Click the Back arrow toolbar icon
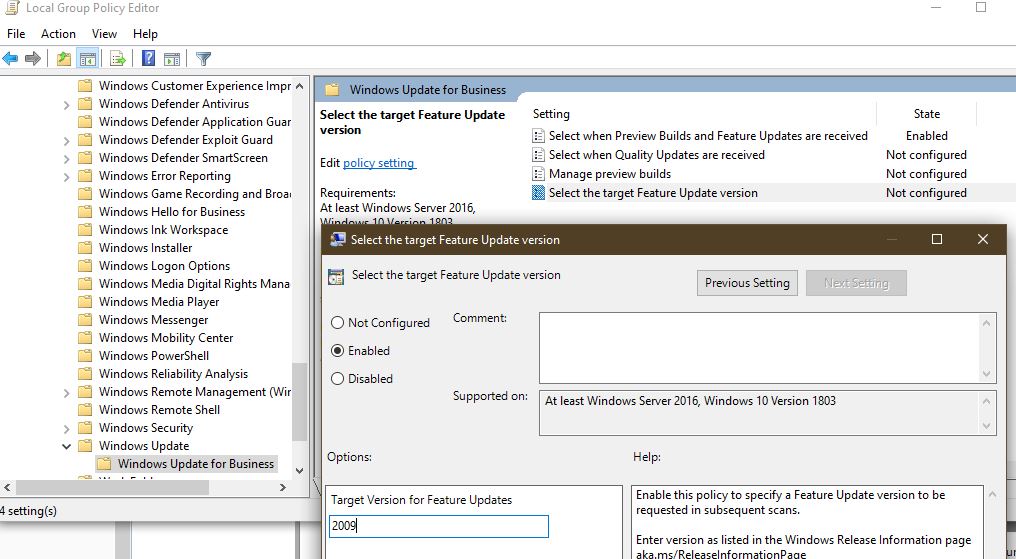 (10, 59)
